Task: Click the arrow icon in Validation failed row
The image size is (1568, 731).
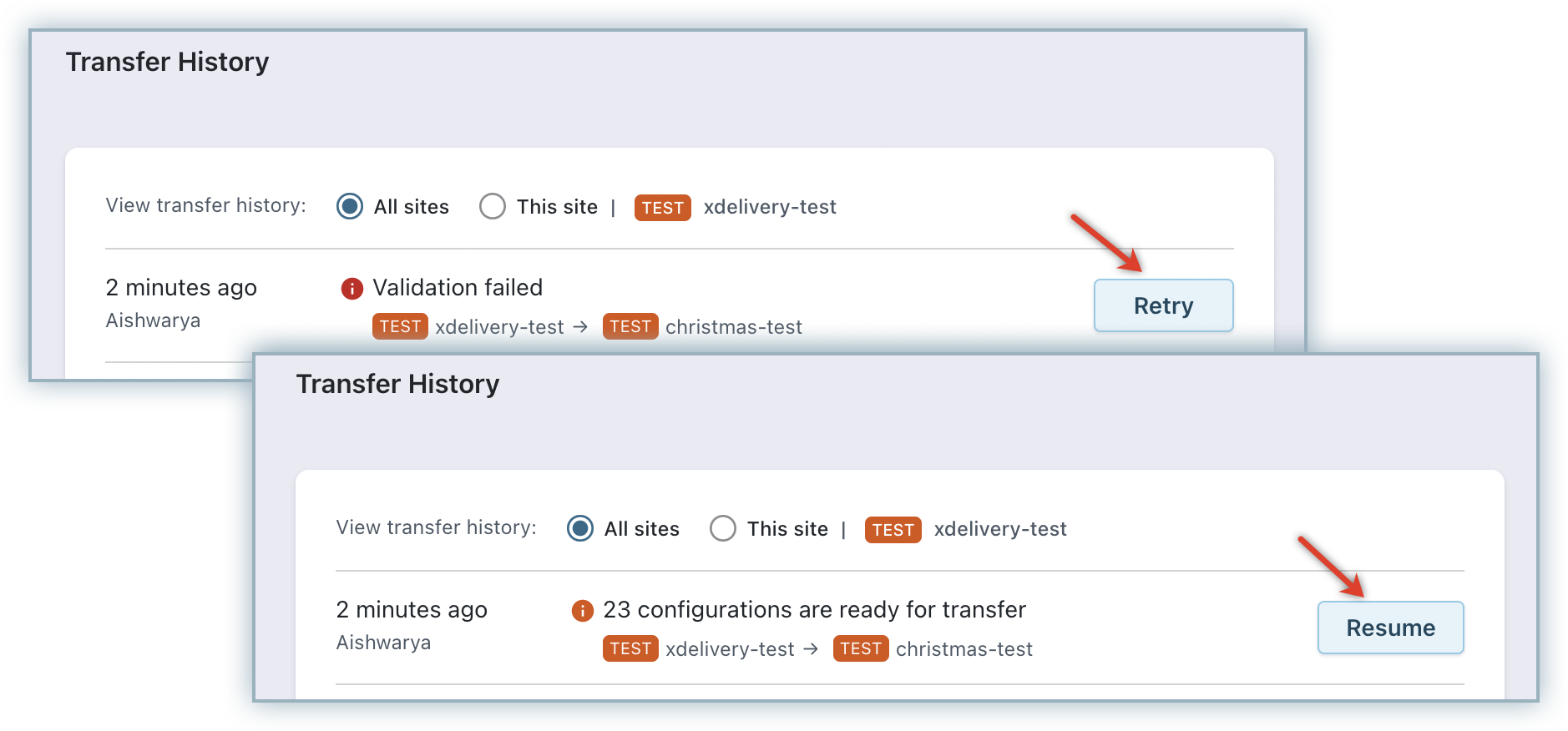Action: 581,326
